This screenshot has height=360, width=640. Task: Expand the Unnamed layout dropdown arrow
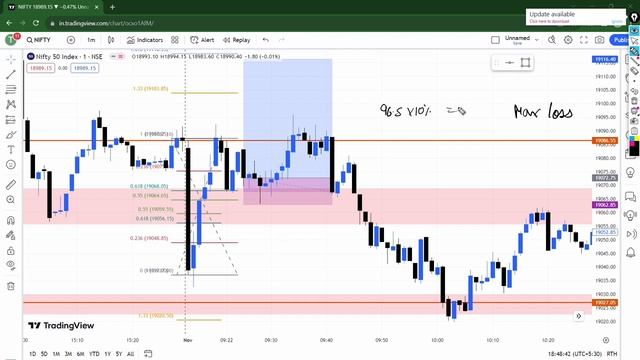click(x=537, y=40)
